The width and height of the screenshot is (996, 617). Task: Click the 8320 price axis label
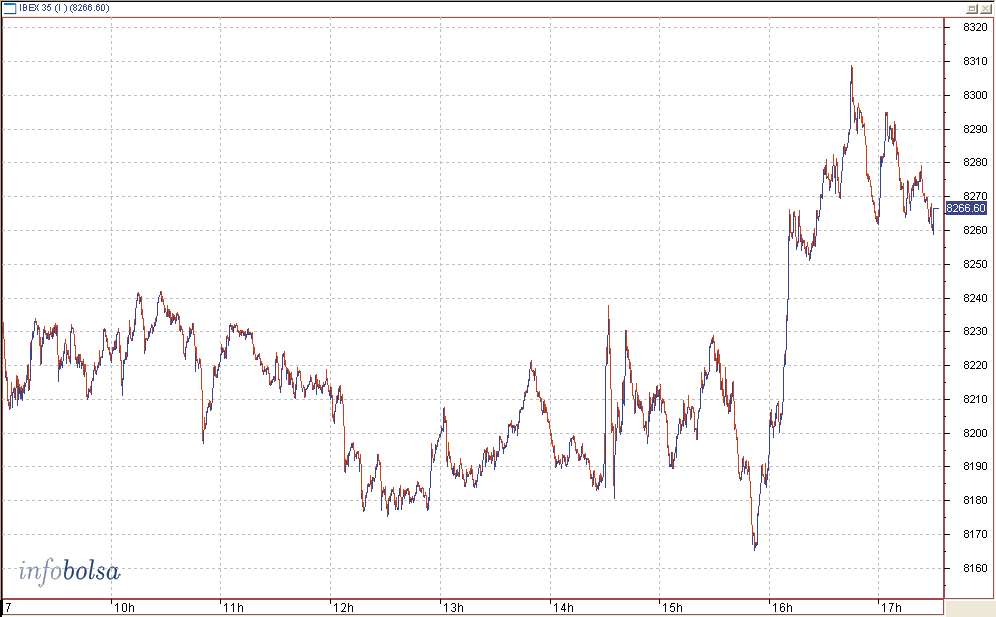pyautogui.click(x=975, y=27)
